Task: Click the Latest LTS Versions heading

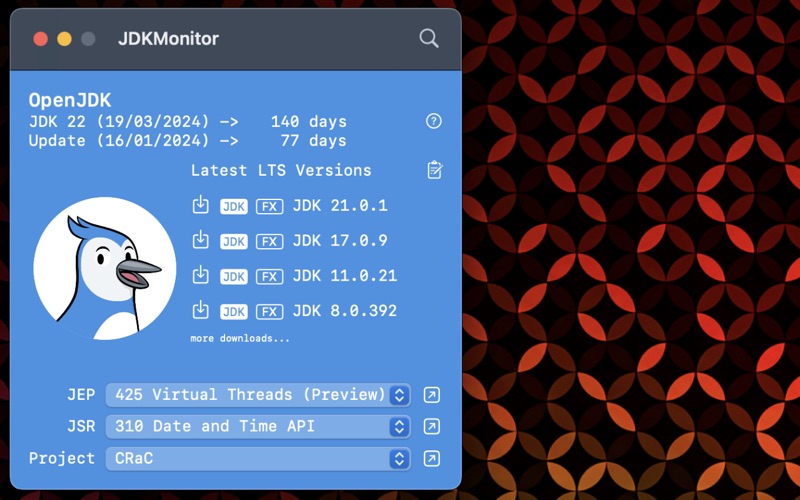Action: coord(281,170)
